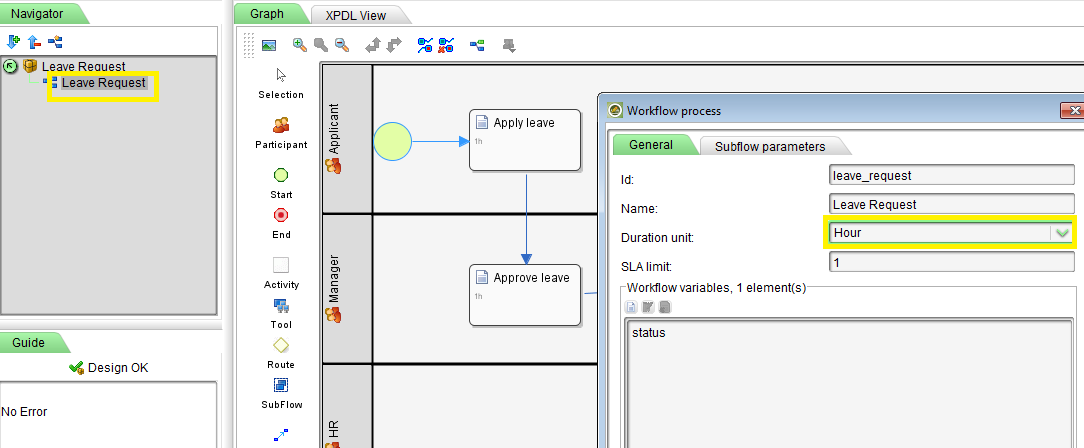Choose the SubFlow tool in palette
Screen dimensions: 1084x448
point(281,385)
